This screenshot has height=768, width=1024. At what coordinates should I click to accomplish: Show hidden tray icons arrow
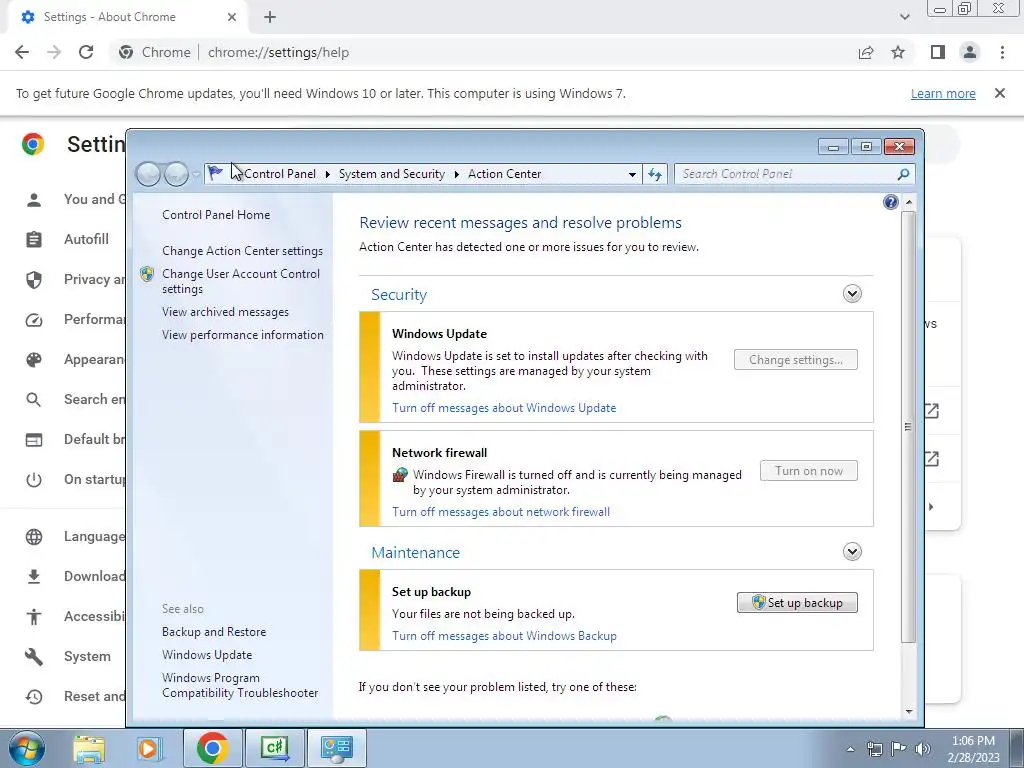pyautogui.click(x=850, y=749)
